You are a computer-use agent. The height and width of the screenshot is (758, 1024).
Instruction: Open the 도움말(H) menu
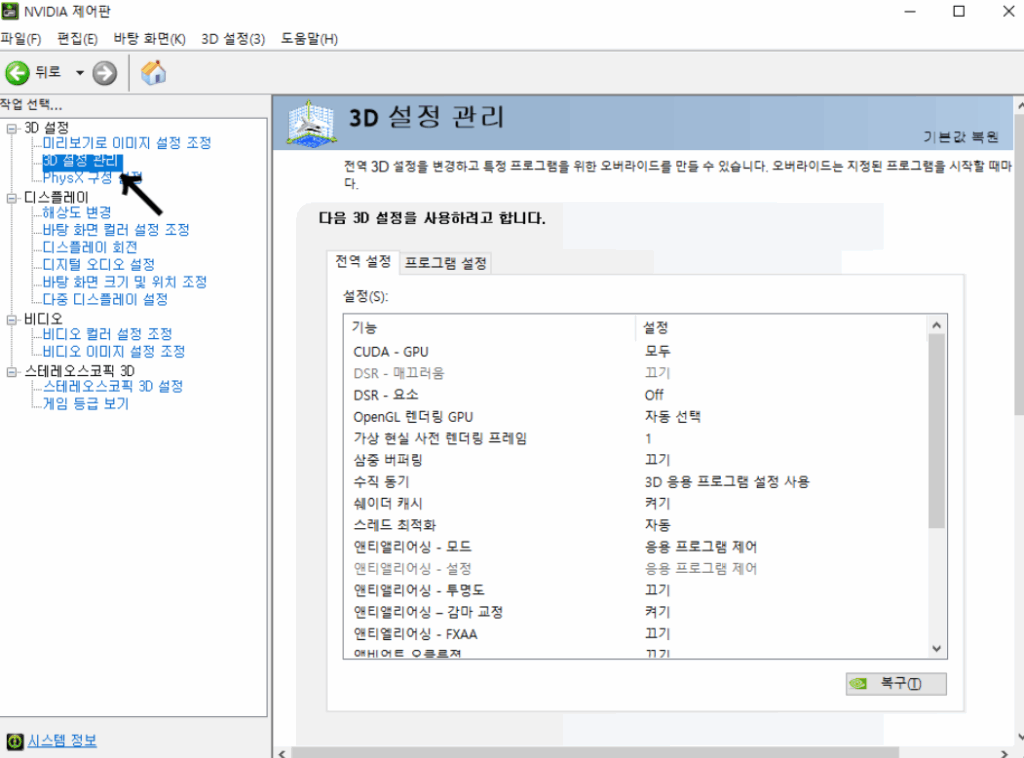click(x=310, y=39)
